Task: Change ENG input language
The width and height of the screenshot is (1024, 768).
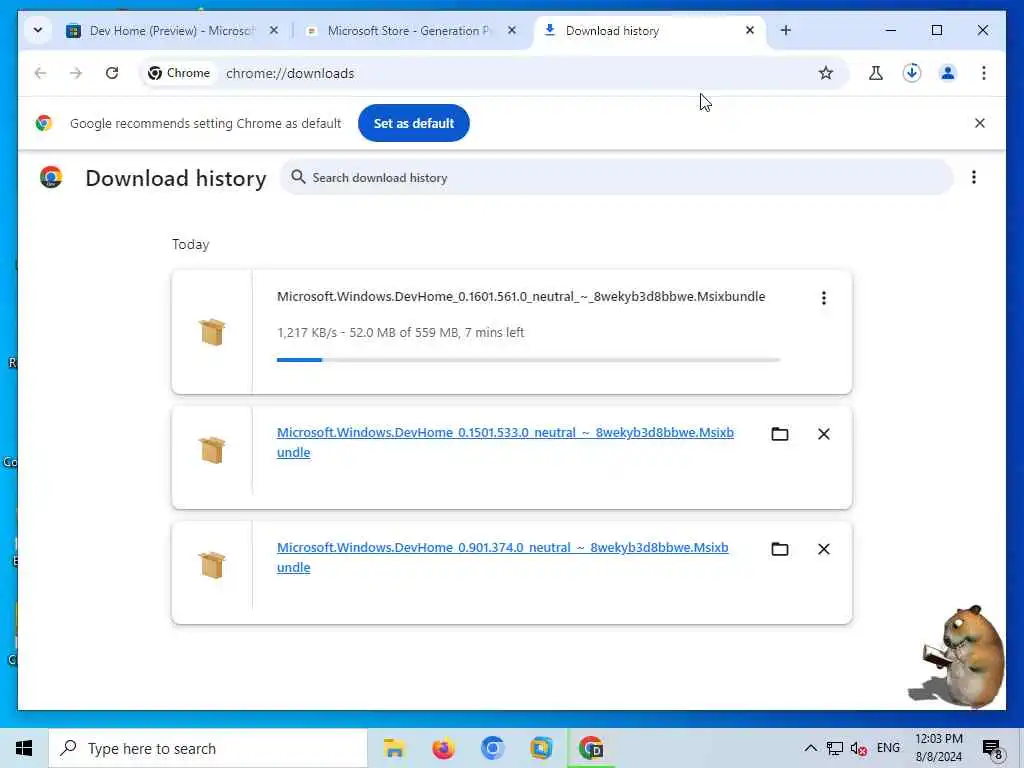Action: [x=888, y=748]
